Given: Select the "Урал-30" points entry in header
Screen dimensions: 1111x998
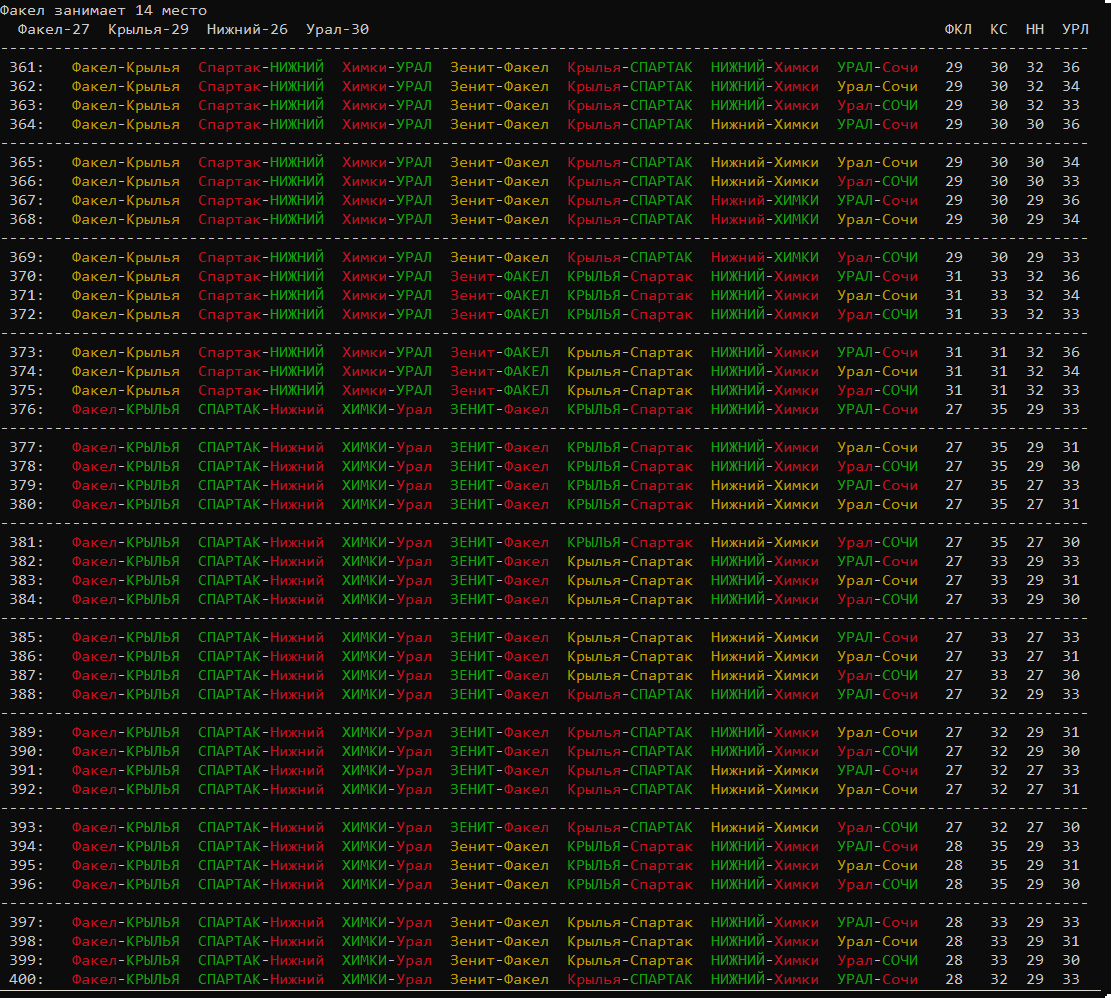Looking at the screenshot, I should [337, 30].
